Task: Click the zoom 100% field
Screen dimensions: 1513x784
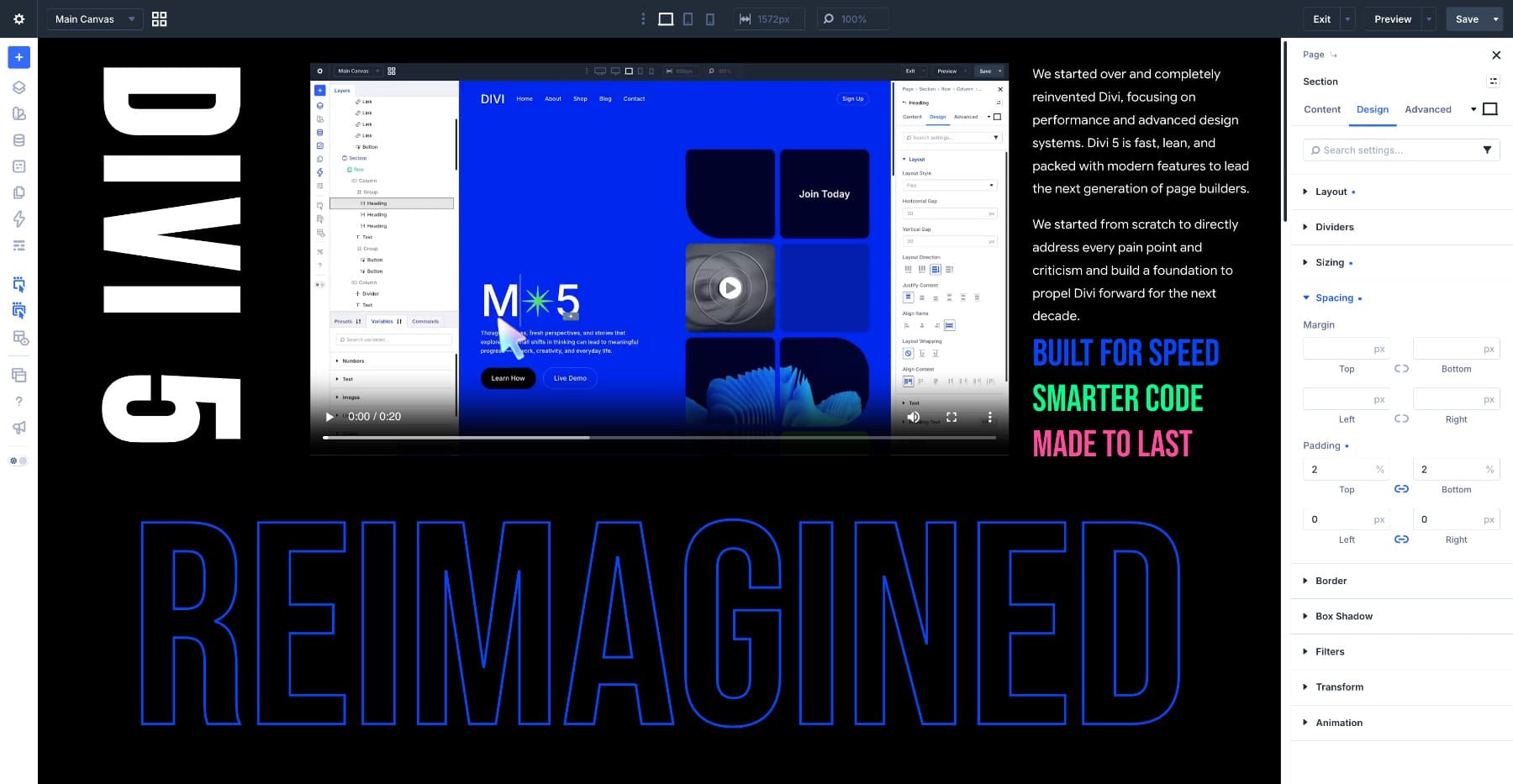Action: pos(852,18)
